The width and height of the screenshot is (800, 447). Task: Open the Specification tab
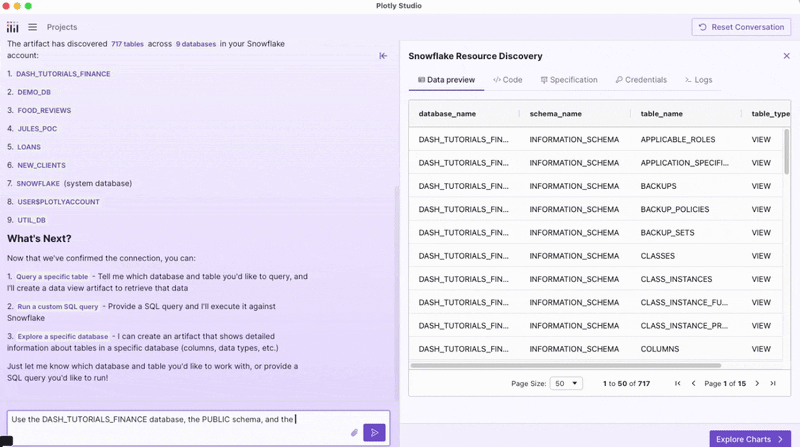pos(569,80)
